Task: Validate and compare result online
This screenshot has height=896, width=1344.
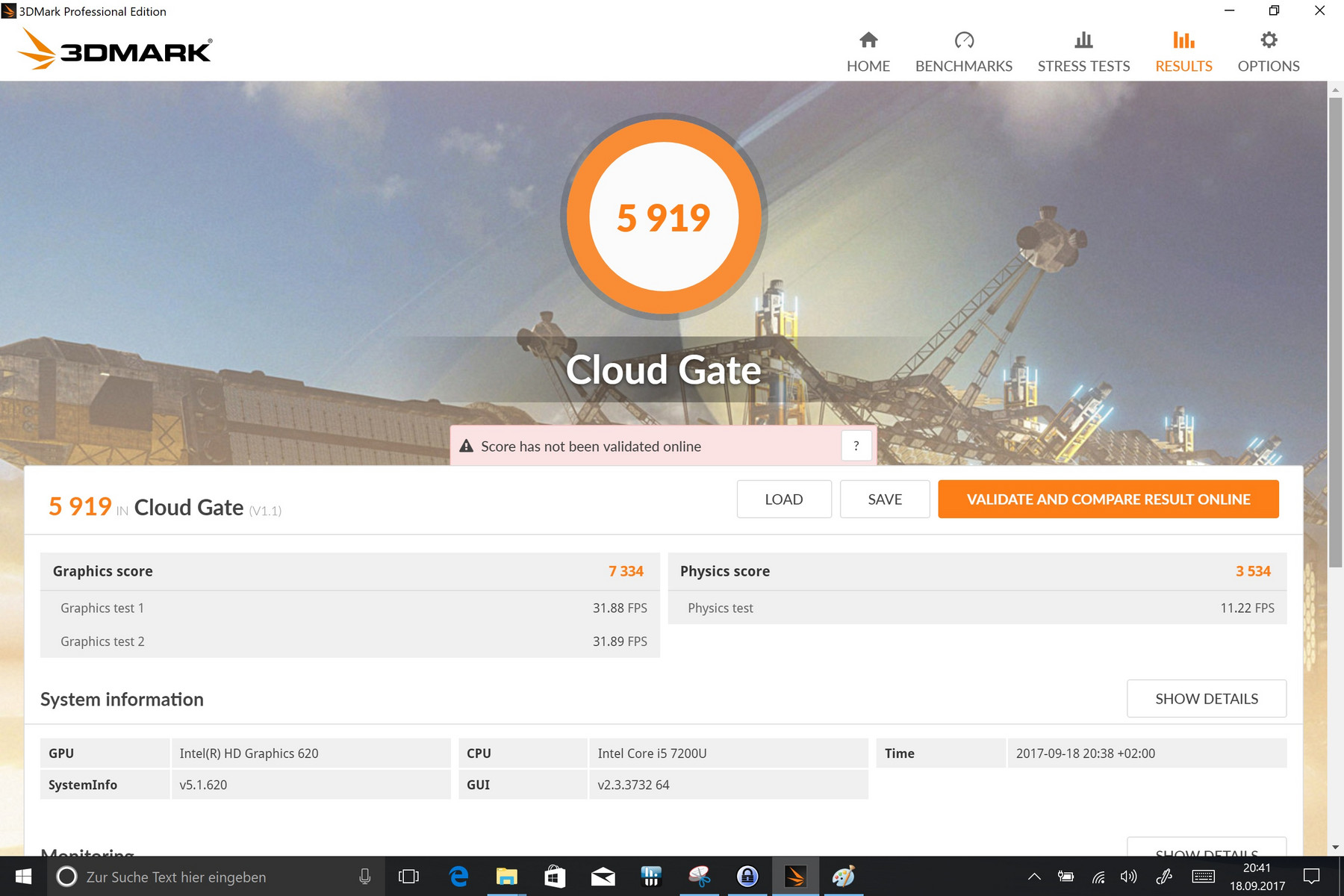Action: [1108, 499]
